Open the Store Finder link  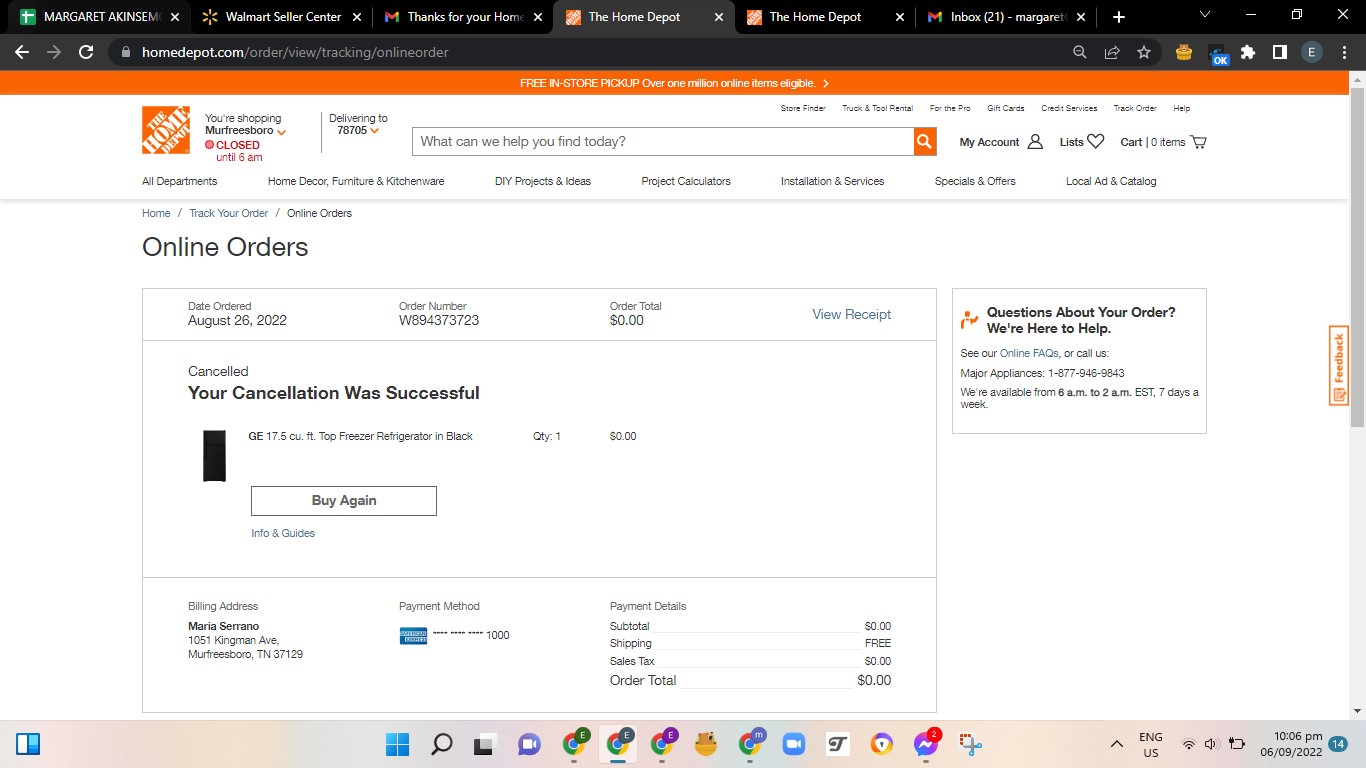pos(803,108)
